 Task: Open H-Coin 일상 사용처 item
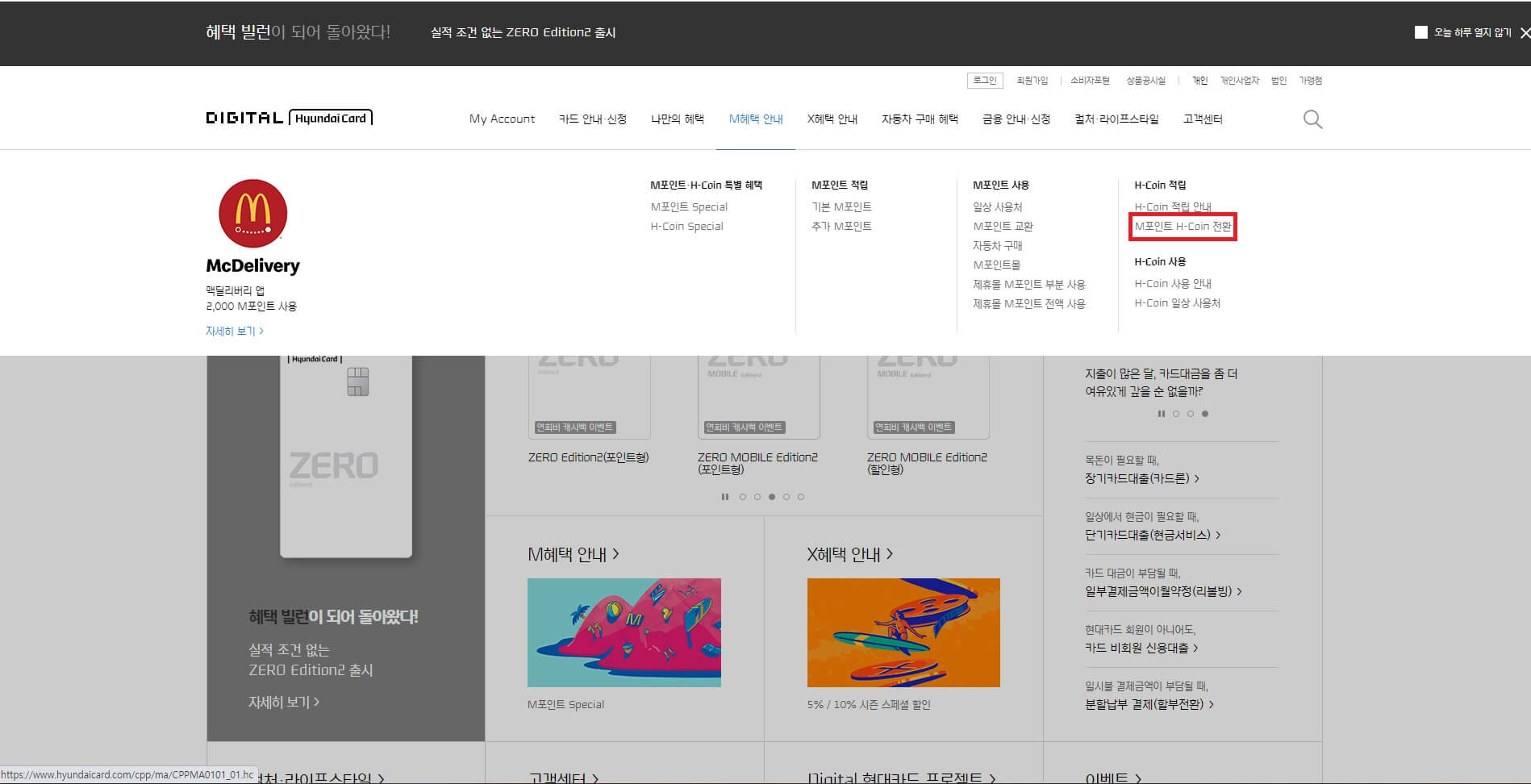coord(1177,302)
